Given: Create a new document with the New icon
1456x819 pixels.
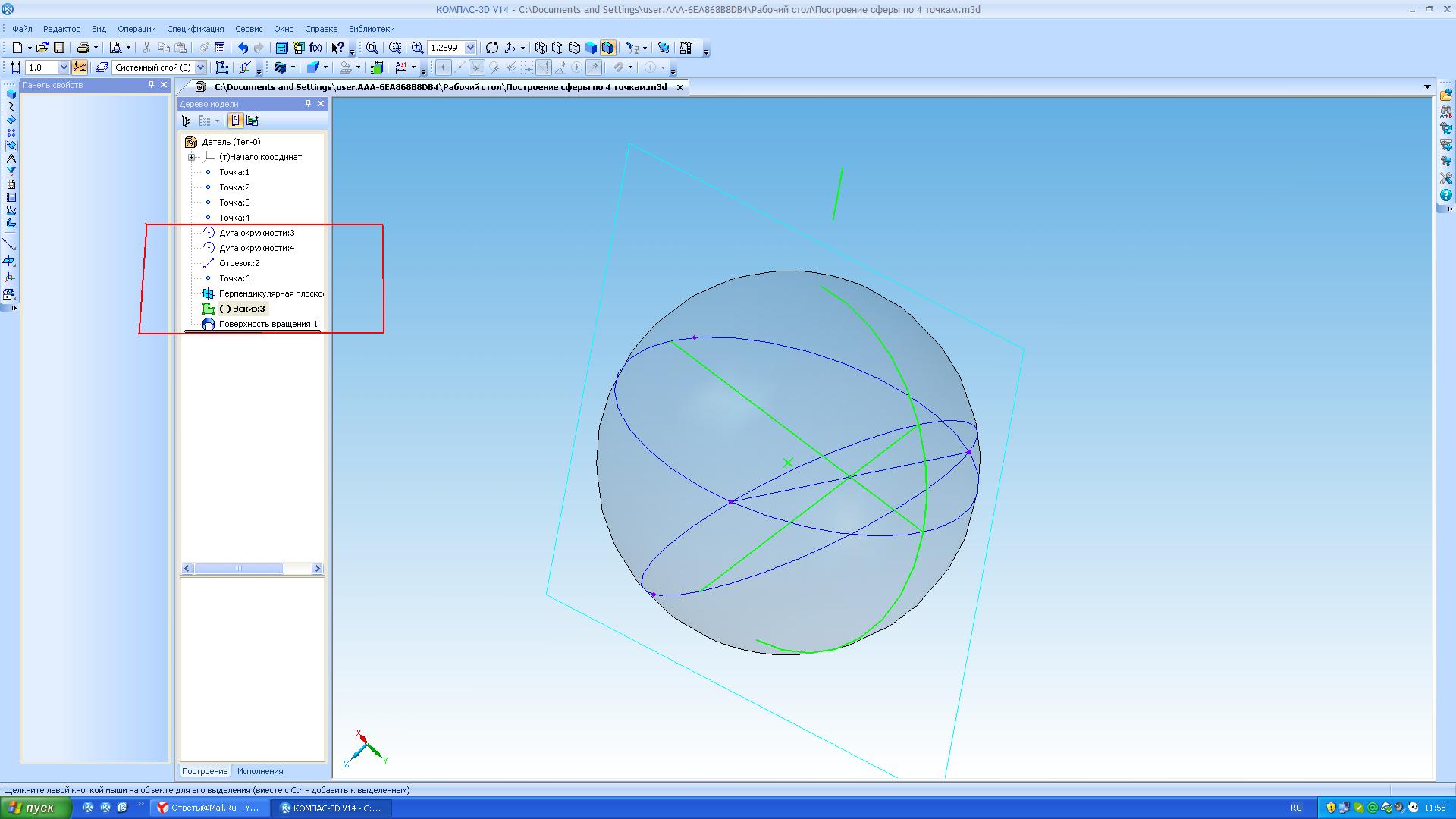Looking at the screenshot, I should click(x=17, y=48).
